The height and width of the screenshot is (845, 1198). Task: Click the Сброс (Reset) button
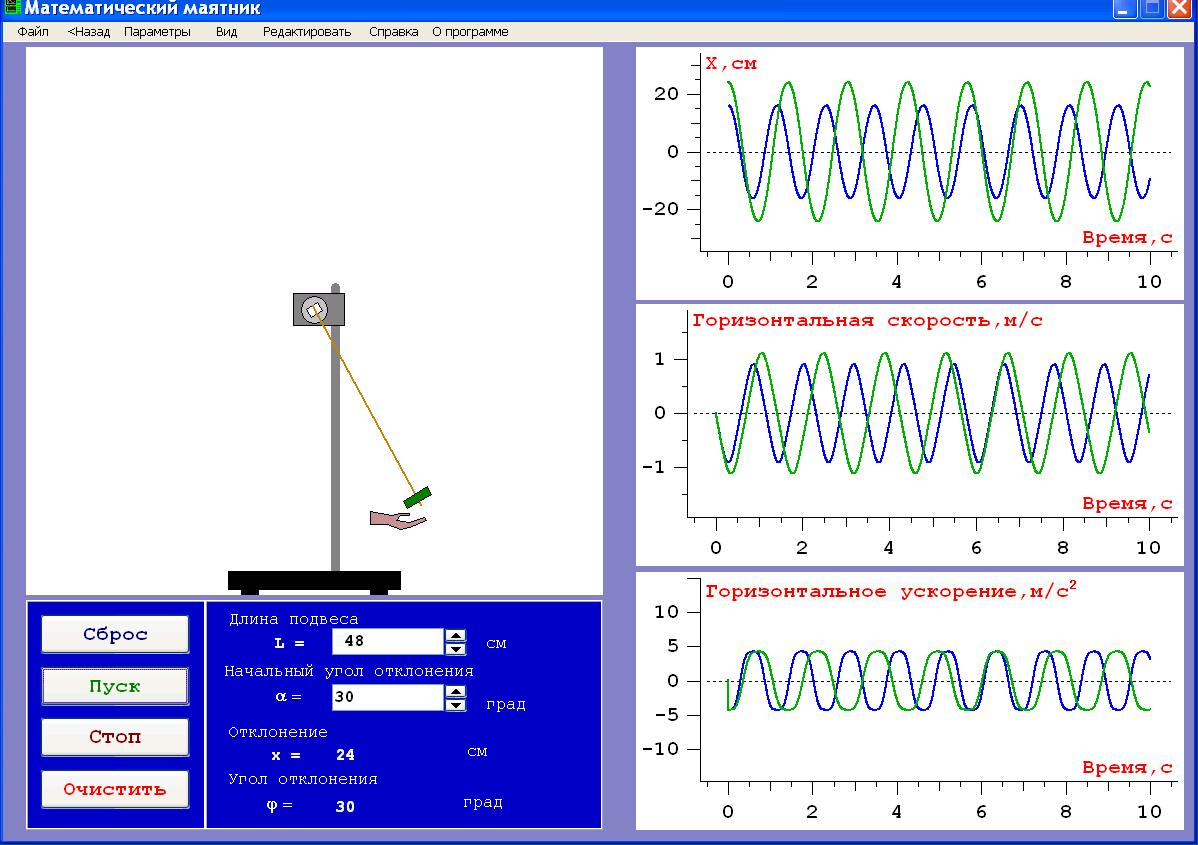pyautogui.click(x=115, y=635)
